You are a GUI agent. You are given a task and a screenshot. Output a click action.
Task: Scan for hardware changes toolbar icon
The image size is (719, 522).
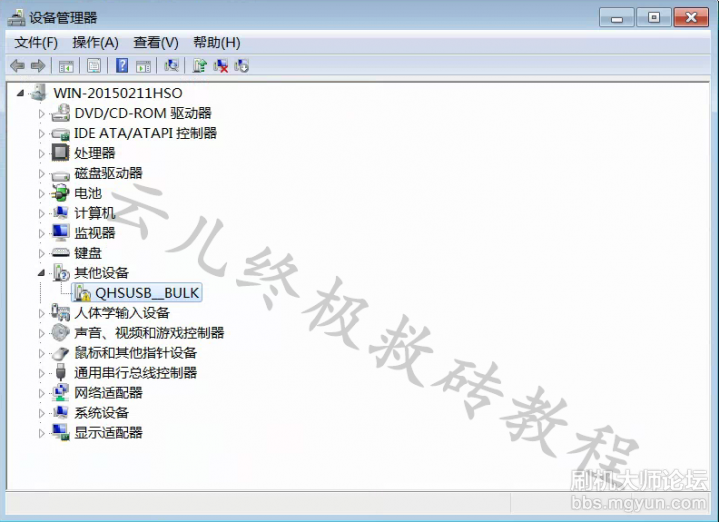click(x=171, y=66)
